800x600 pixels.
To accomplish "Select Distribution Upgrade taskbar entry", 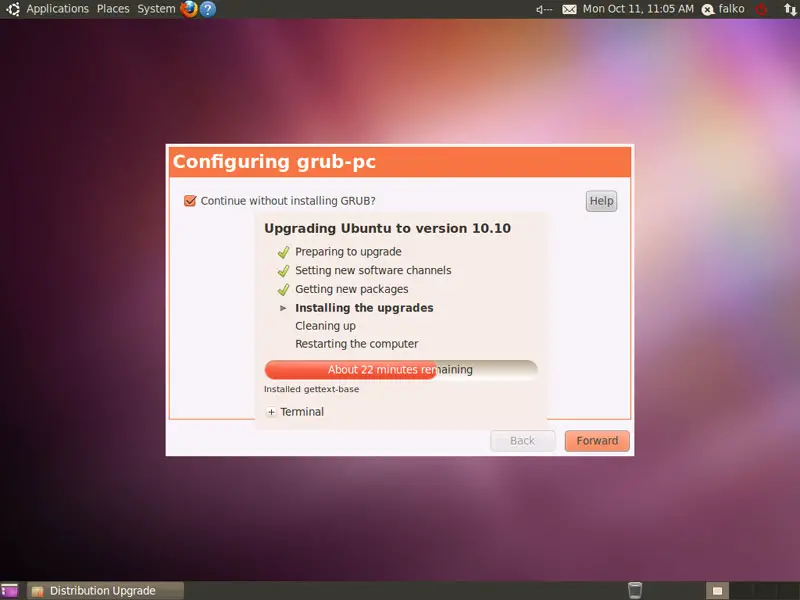I will pyautogui.click(x=105, y=591).
